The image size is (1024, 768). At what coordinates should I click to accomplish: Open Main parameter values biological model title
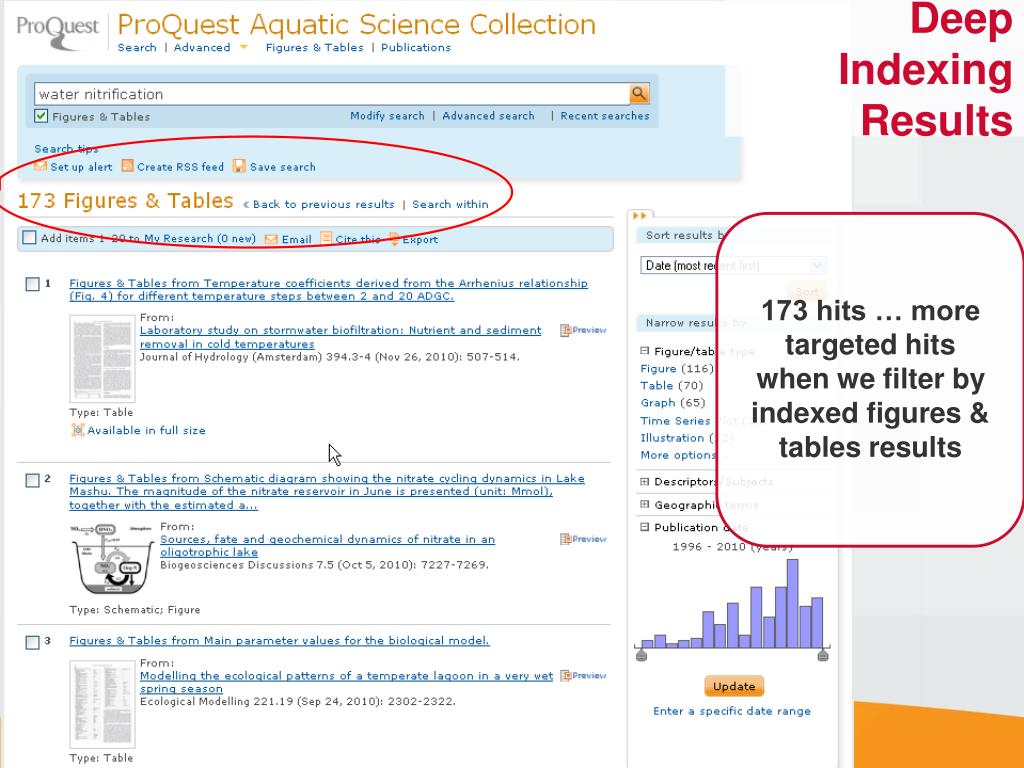[279, 641]
